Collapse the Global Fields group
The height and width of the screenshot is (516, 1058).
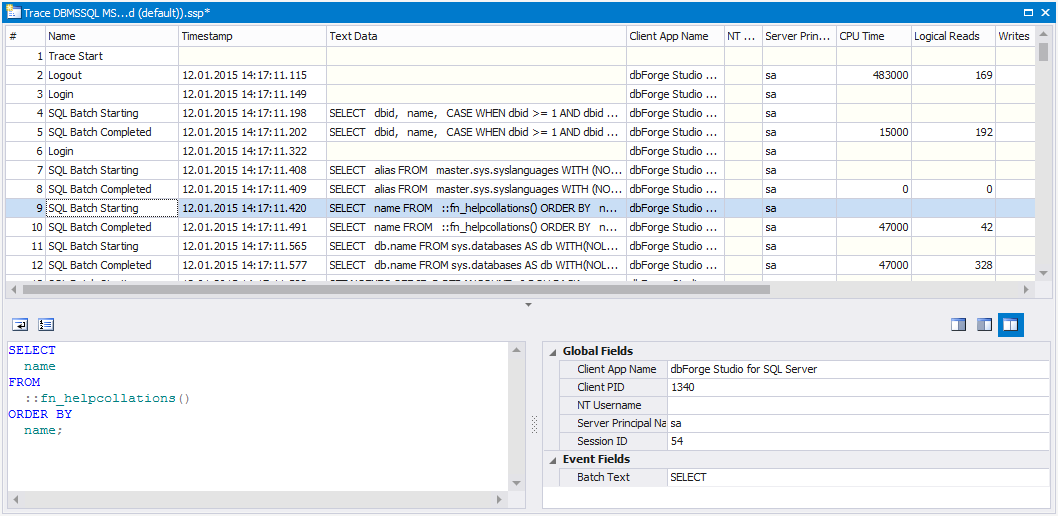[553, 351]
